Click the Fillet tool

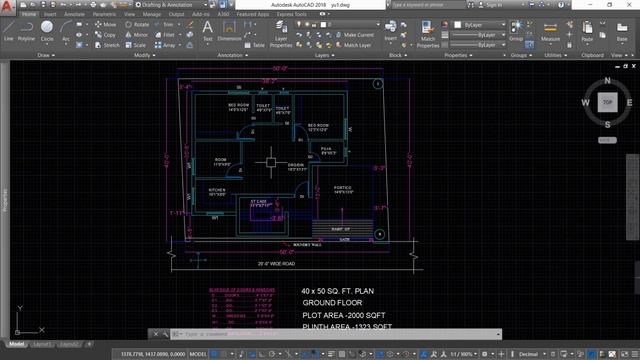click(165, 35)
